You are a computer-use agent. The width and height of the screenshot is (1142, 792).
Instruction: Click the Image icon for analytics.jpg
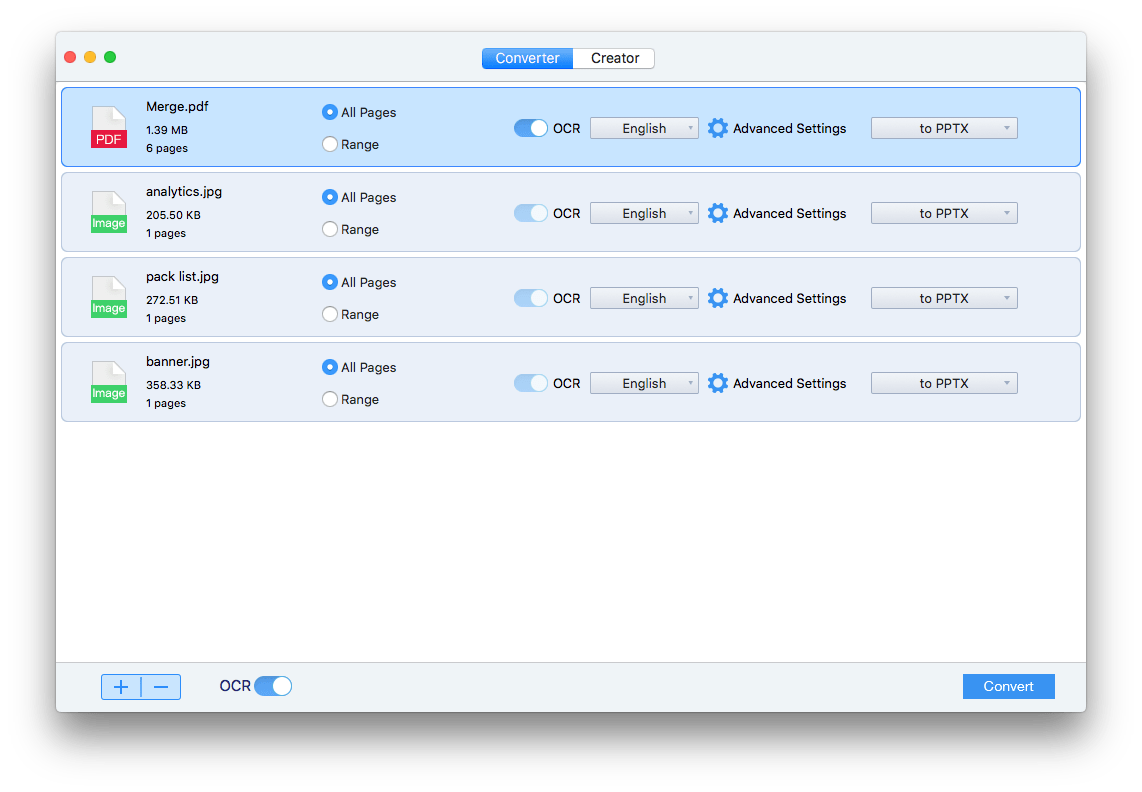(109, 213)
